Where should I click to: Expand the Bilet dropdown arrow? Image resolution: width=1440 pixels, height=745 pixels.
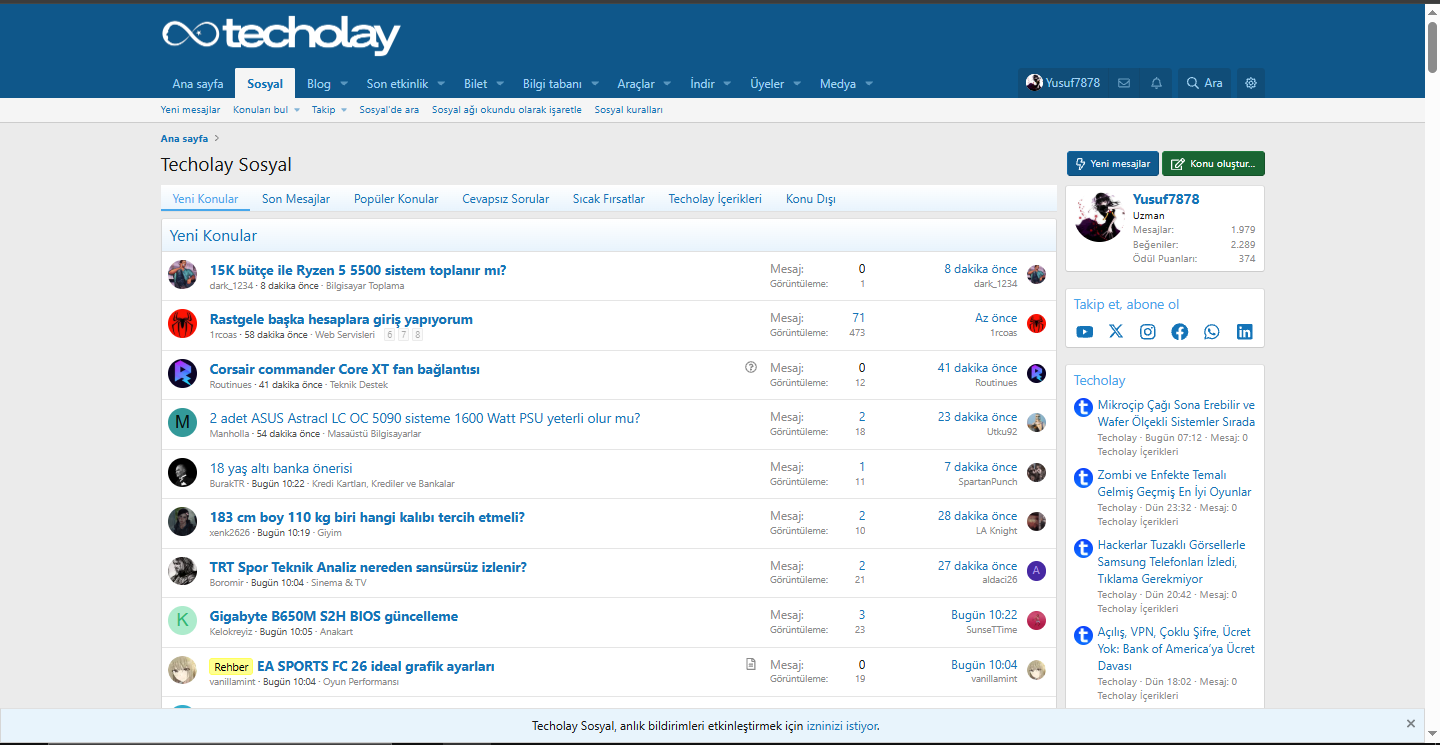click(x=500, y=83)
